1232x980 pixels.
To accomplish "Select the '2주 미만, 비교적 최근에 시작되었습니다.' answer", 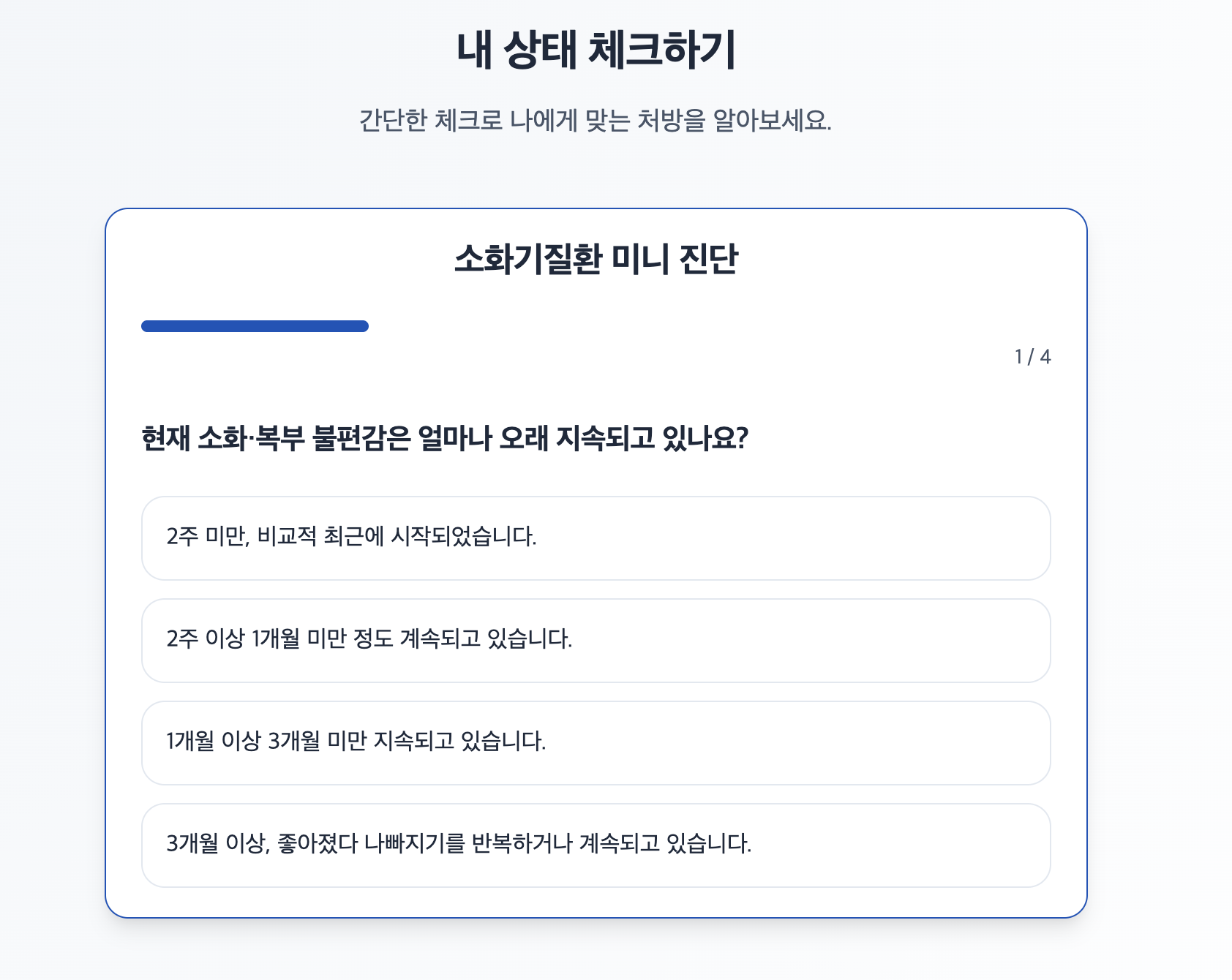I will pos(596,538).
